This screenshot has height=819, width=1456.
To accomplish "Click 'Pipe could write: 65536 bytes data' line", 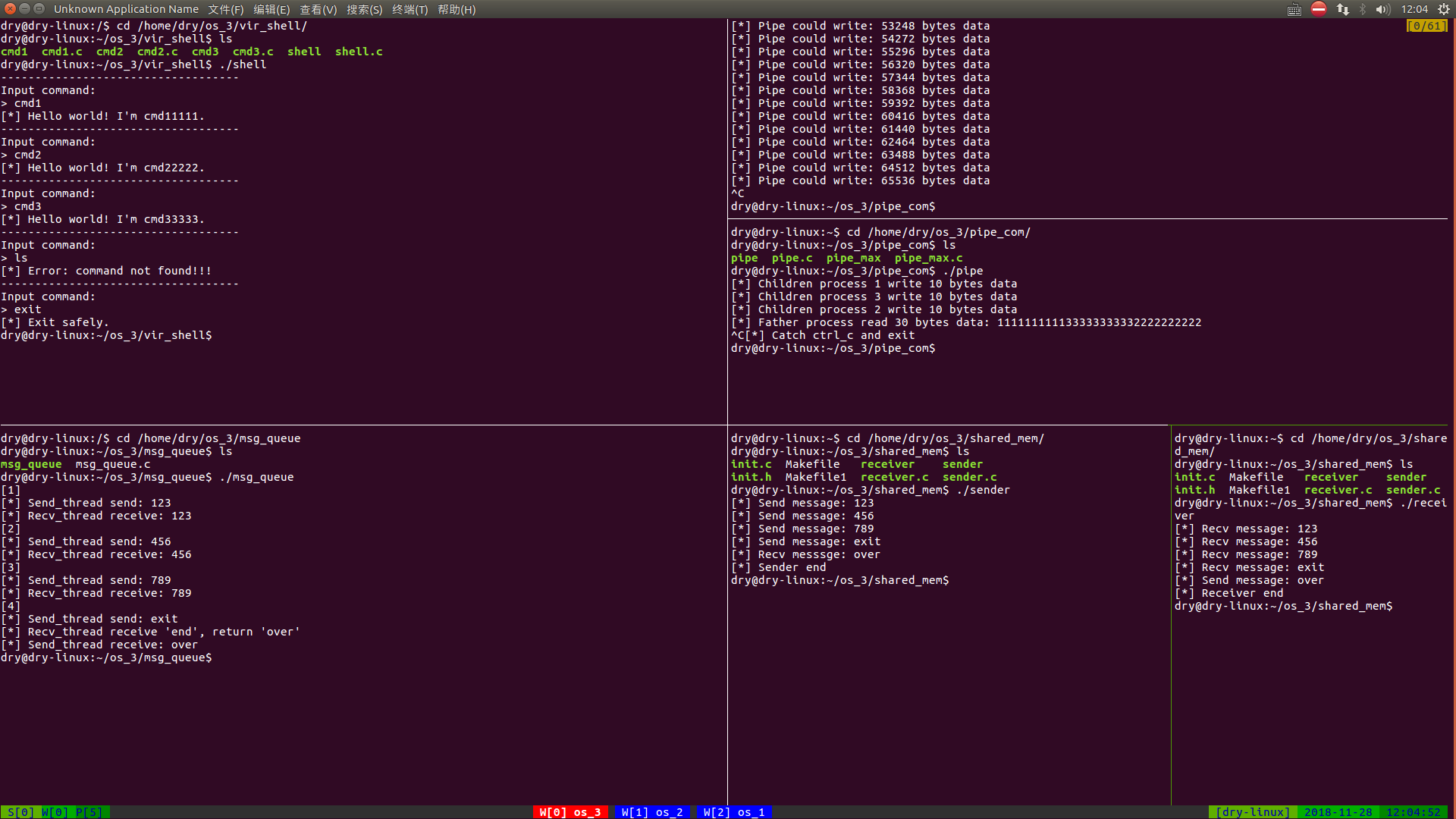I will [x=861, y=180].
